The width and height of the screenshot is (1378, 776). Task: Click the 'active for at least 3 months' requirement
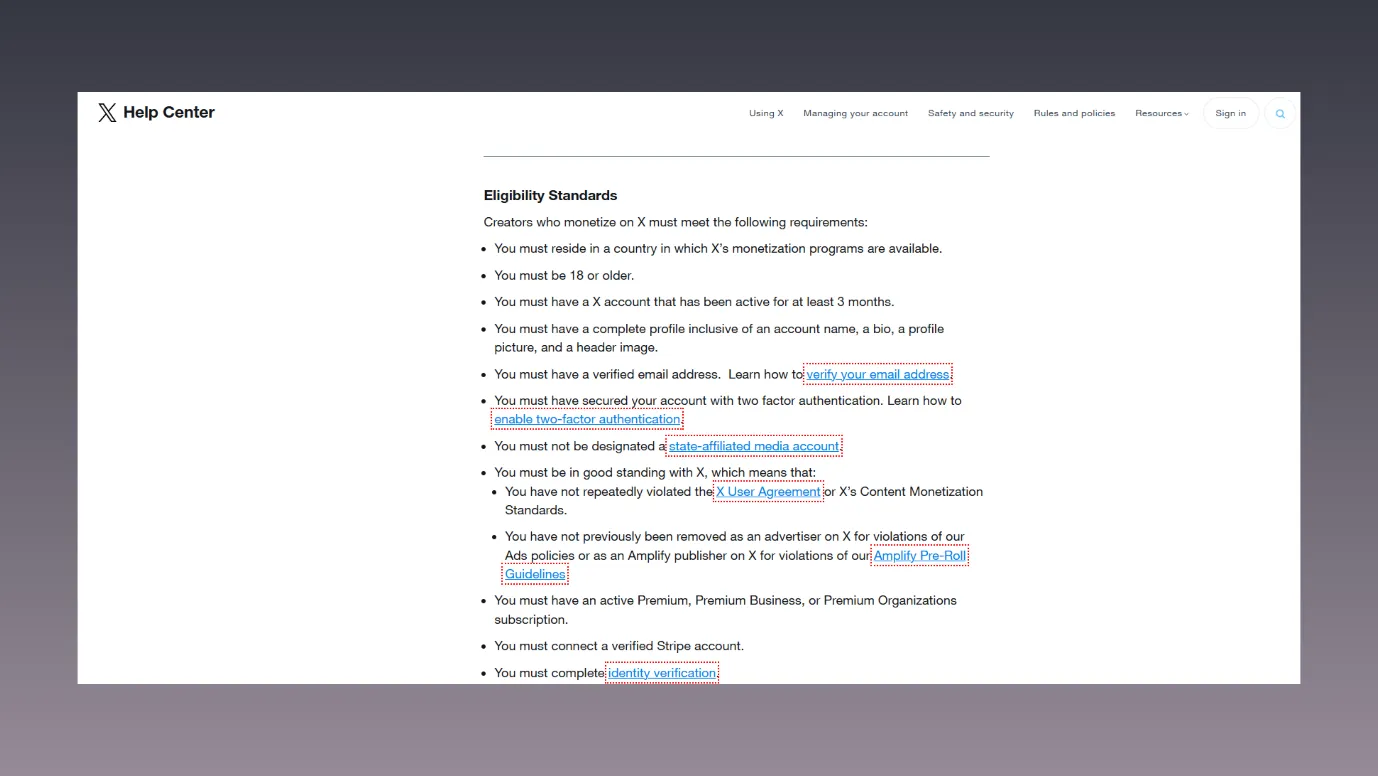pos(694,302)
